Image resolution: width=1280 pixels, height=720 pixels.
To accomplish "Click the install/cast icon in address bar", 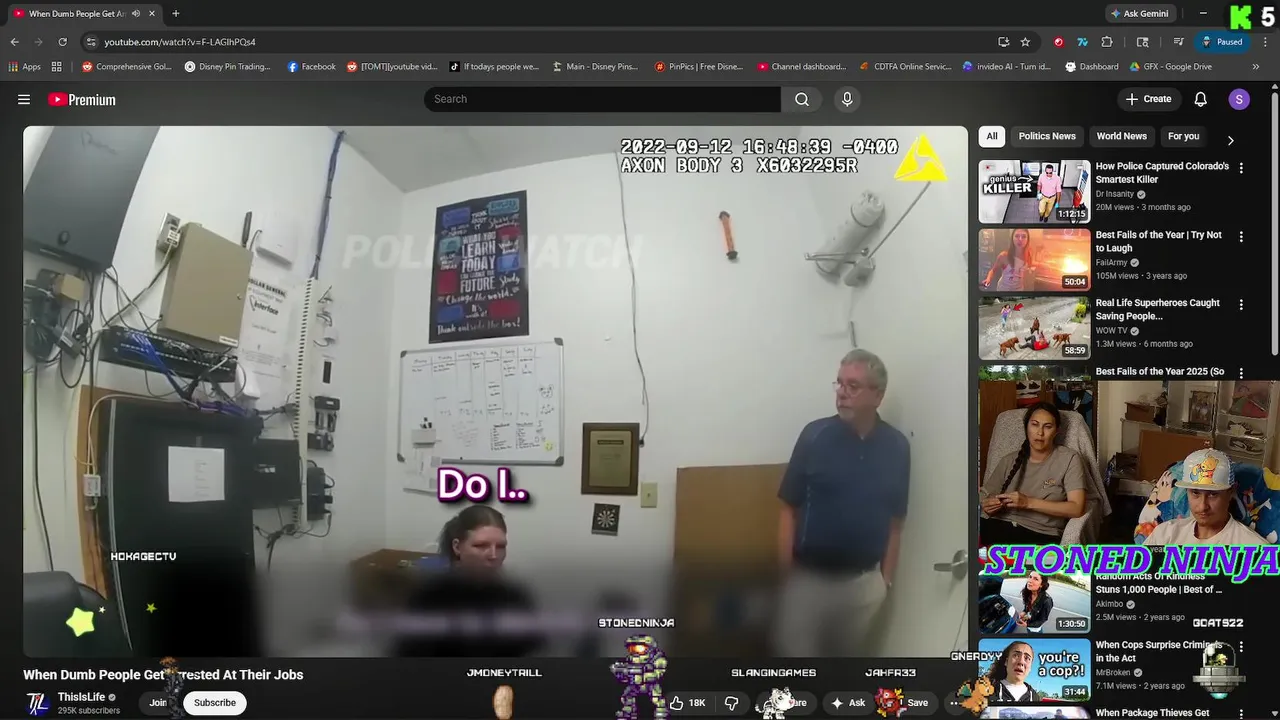I will [1003, 42].
